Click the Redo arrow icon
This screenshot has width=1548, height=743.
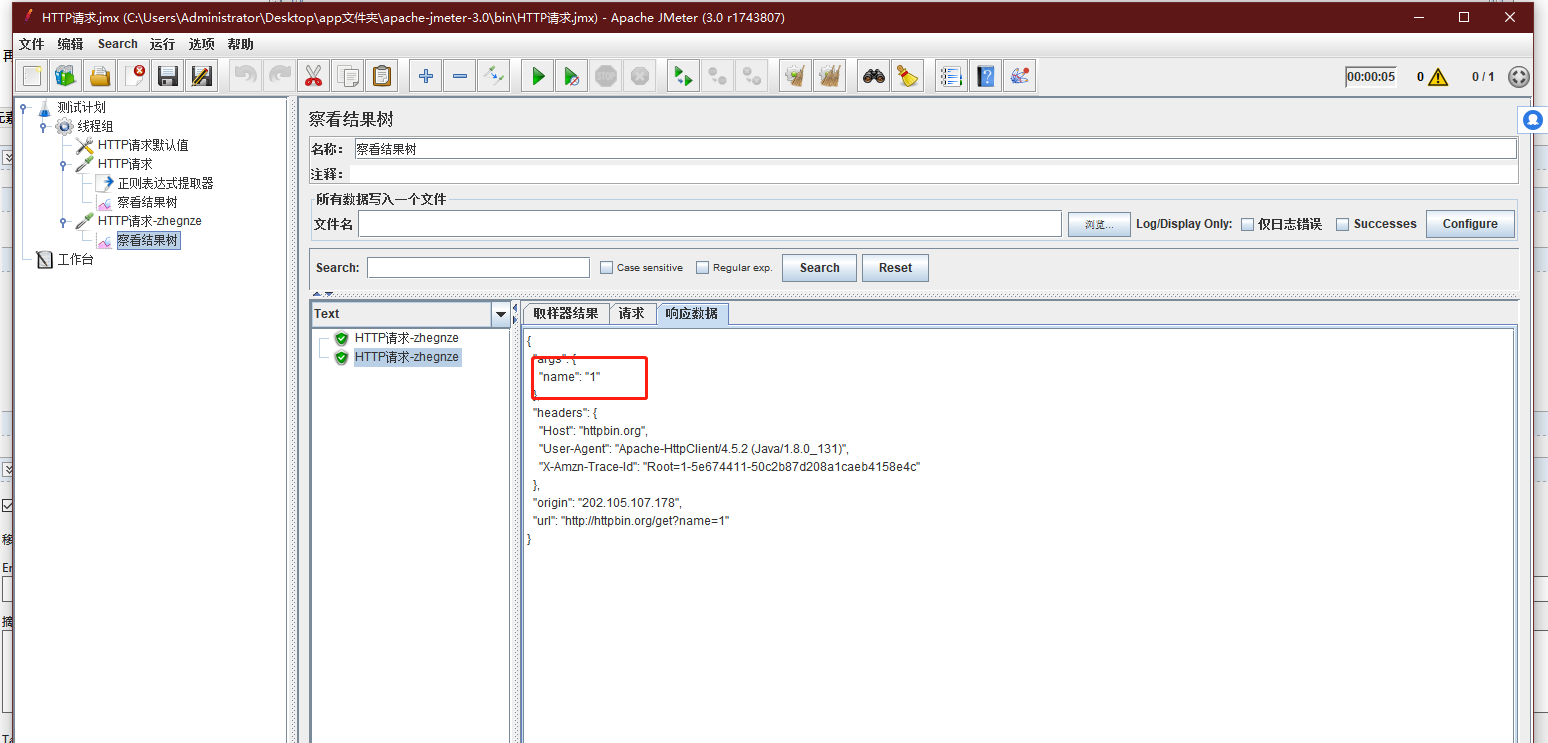click(x=279, y=76)
